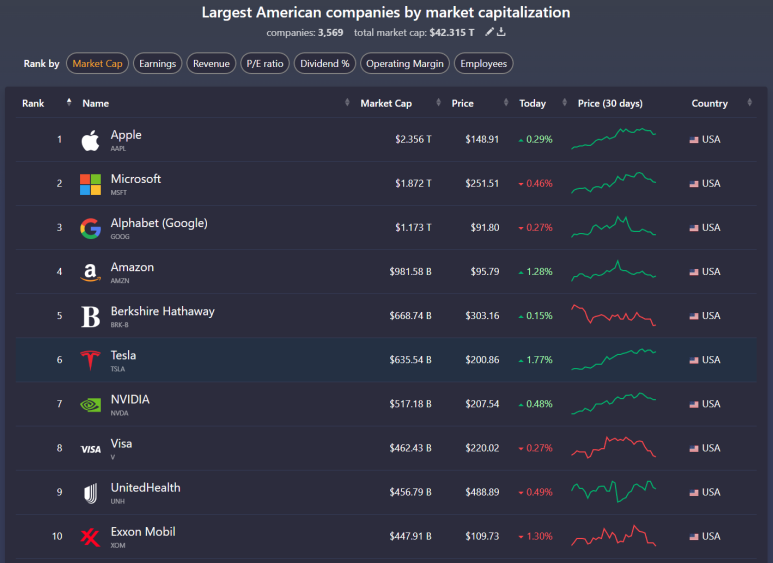This screenshot has width=773, height=563.
Task: Click Microsoft's price $251.51
Action: 482,183
